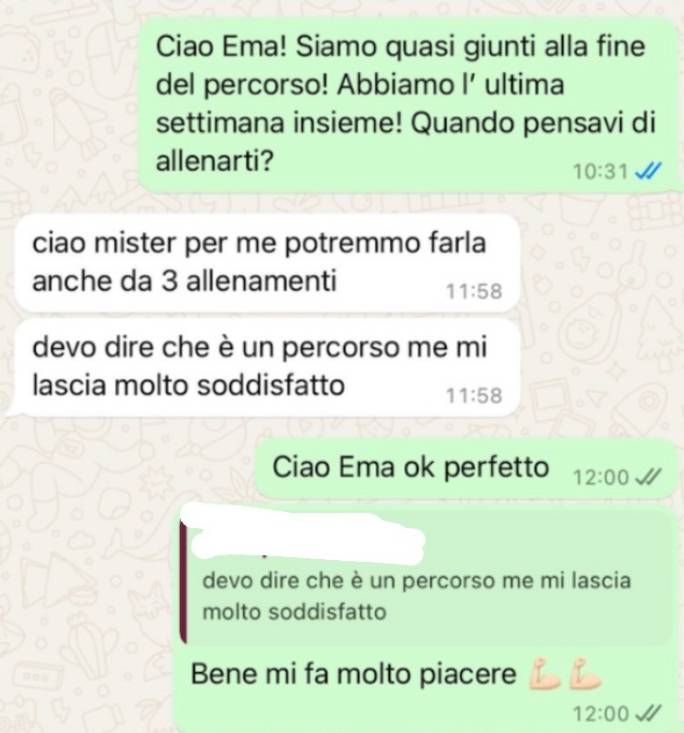Viewport: 684px width, 733px height.
Task: Select received message 'lascia molto soddisfatto'
Action: [267, 367]
